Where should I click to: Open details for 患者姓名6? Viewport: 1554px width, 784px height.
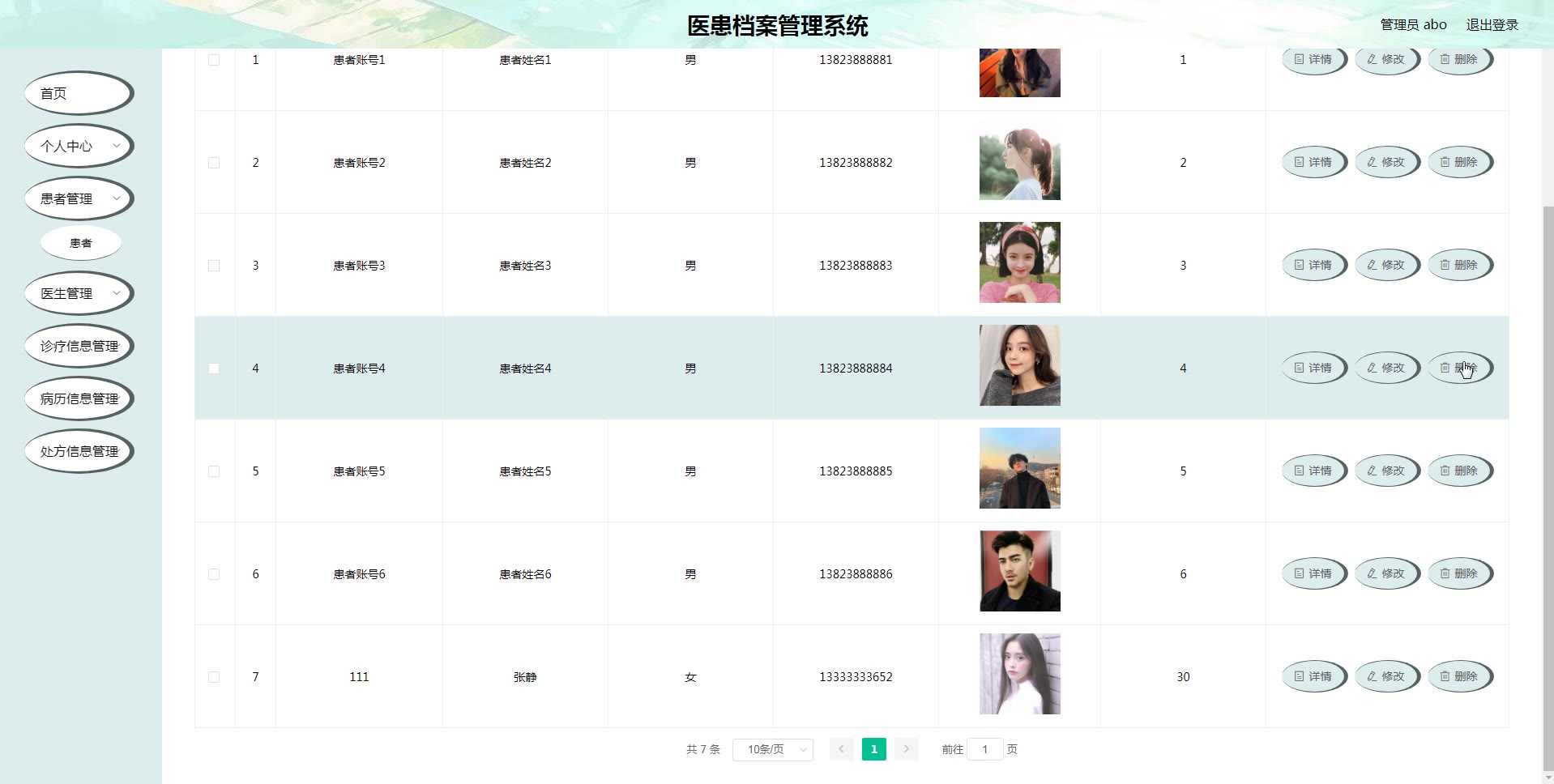(x=1313, y=573)
